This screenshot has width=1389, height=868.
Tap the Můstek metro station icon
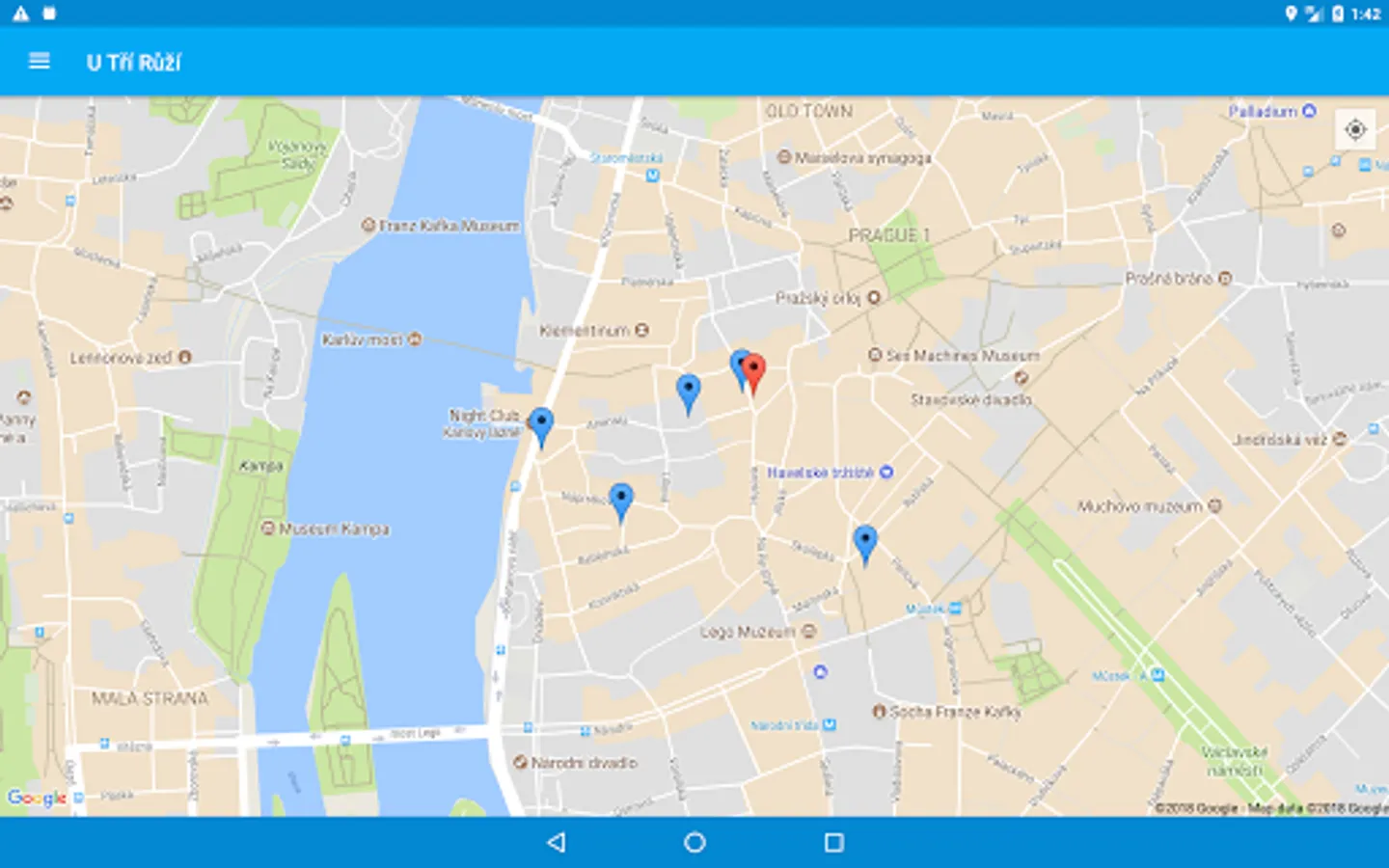click(955, 608)
